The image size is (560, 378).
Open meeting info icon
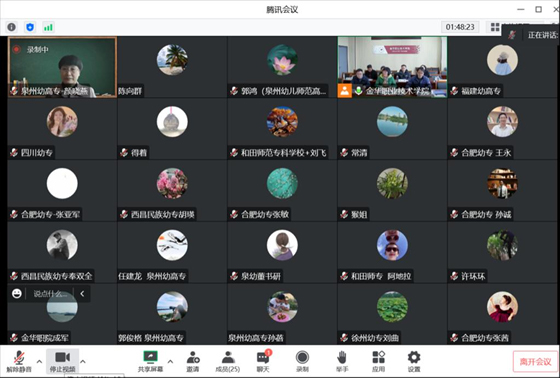(x=11, y=27)
